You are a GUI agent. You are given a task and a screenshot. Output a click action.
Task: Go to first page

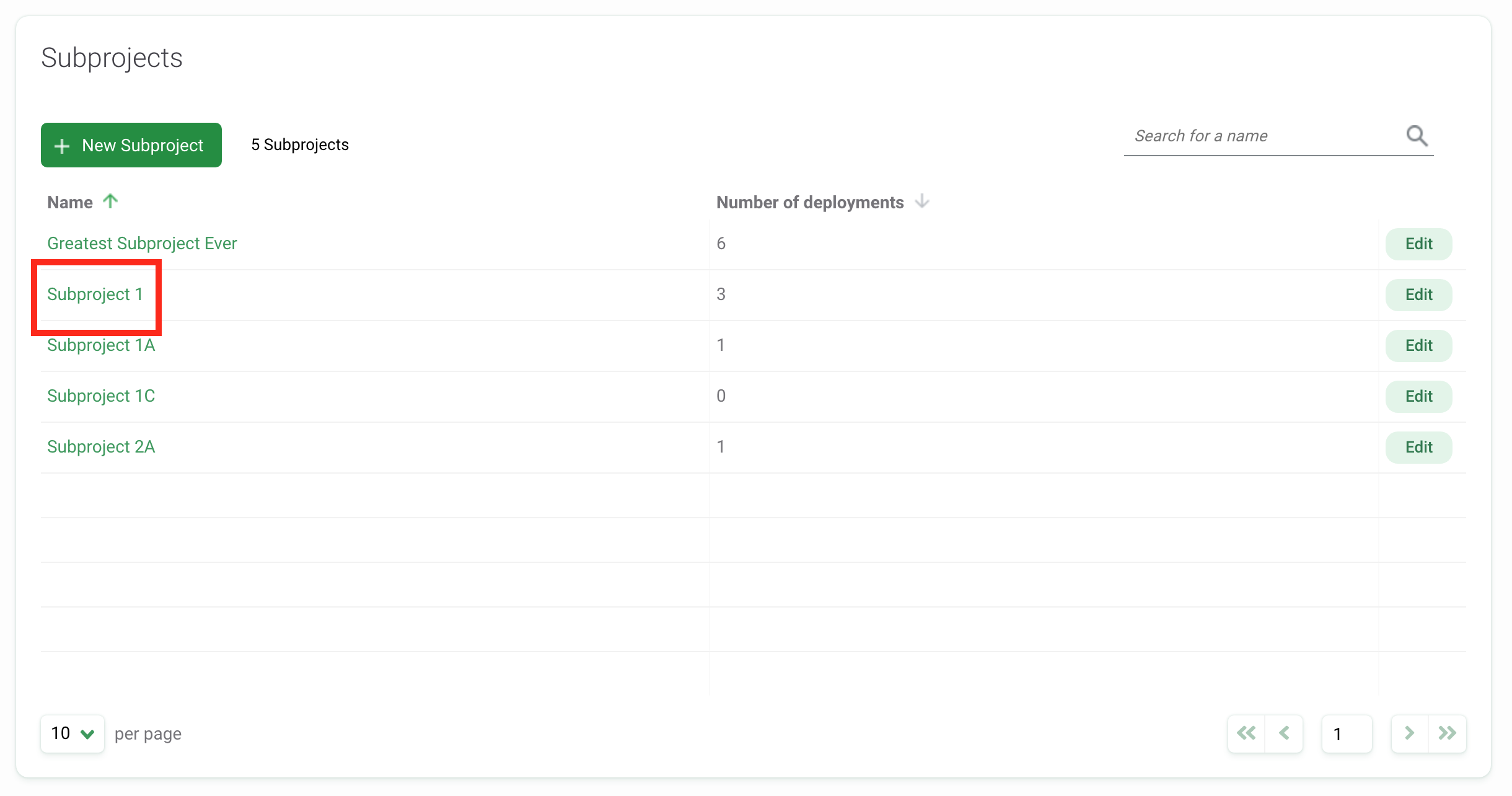tap(1246, 733)
